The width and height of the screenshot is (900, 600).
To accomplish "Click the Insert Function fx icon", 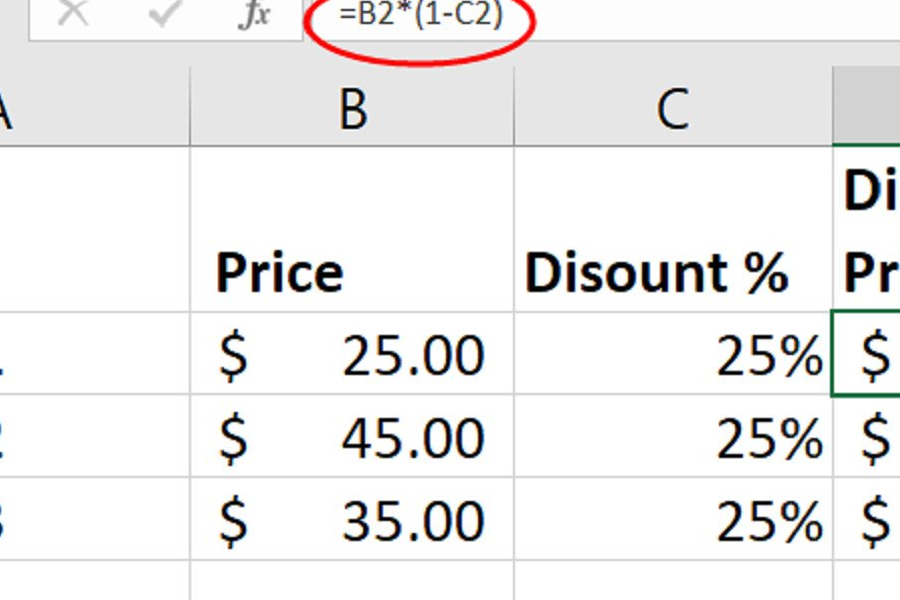I will click(255, 15).
